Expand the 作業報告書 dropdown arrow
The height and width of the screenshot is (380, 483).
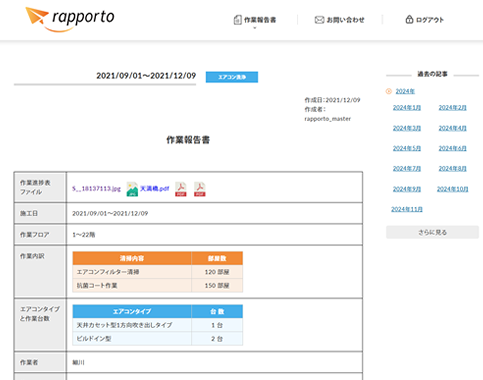255,28
